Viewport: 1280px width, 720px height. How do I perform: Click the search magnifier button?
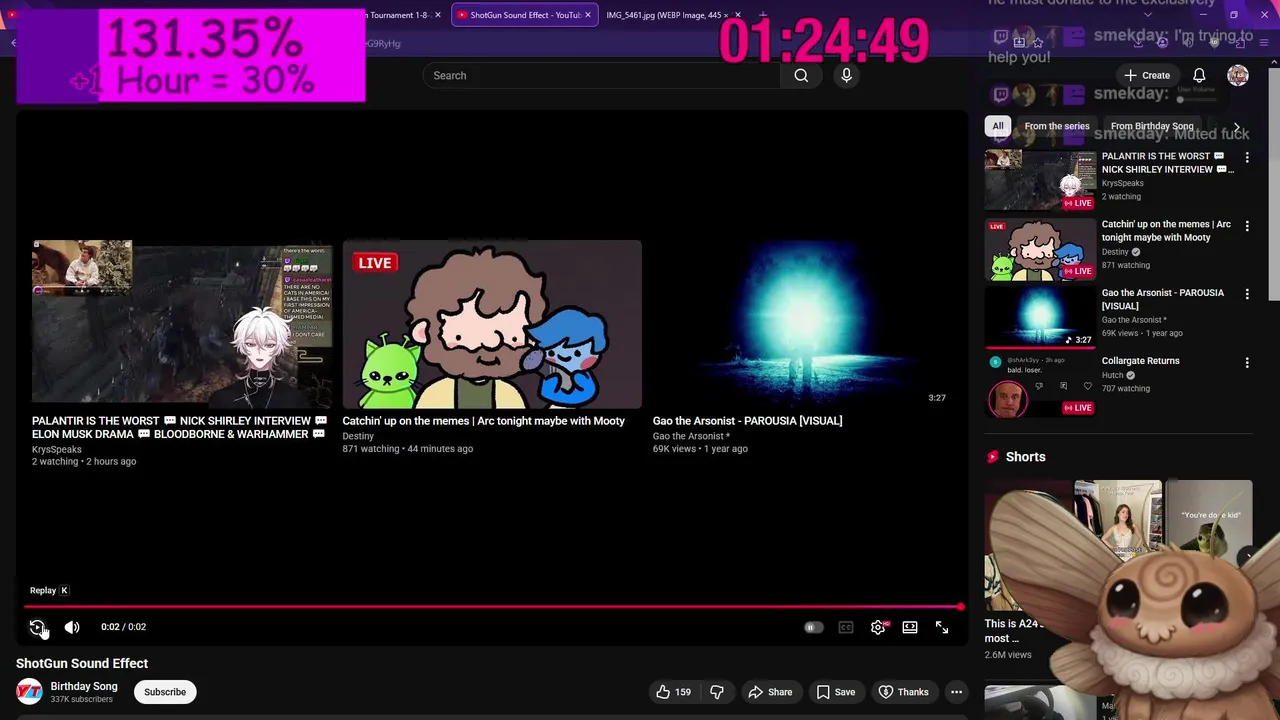[801, 75]
